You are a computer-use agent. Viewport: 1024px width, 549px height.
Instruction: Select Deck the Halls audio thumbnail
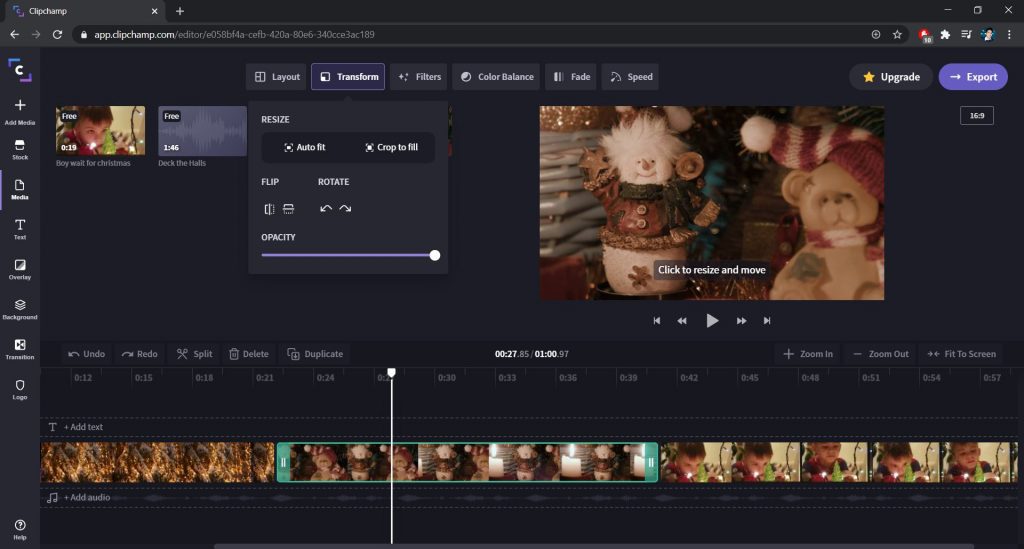pyautogui.click(x=202, y=131)
